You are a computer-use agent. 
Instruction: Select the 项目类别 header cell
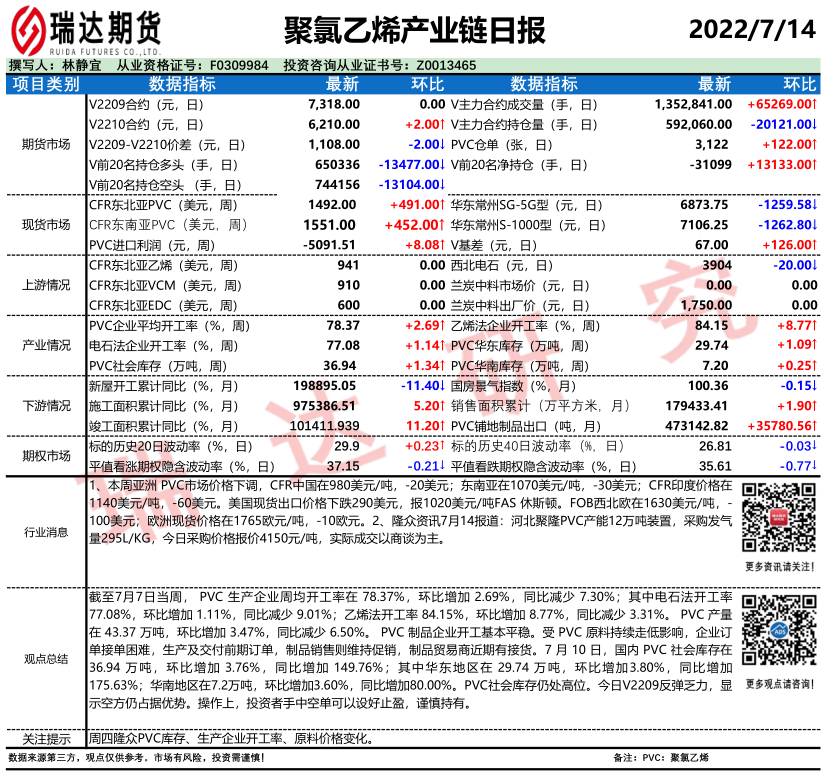click(x=45, y=84)
